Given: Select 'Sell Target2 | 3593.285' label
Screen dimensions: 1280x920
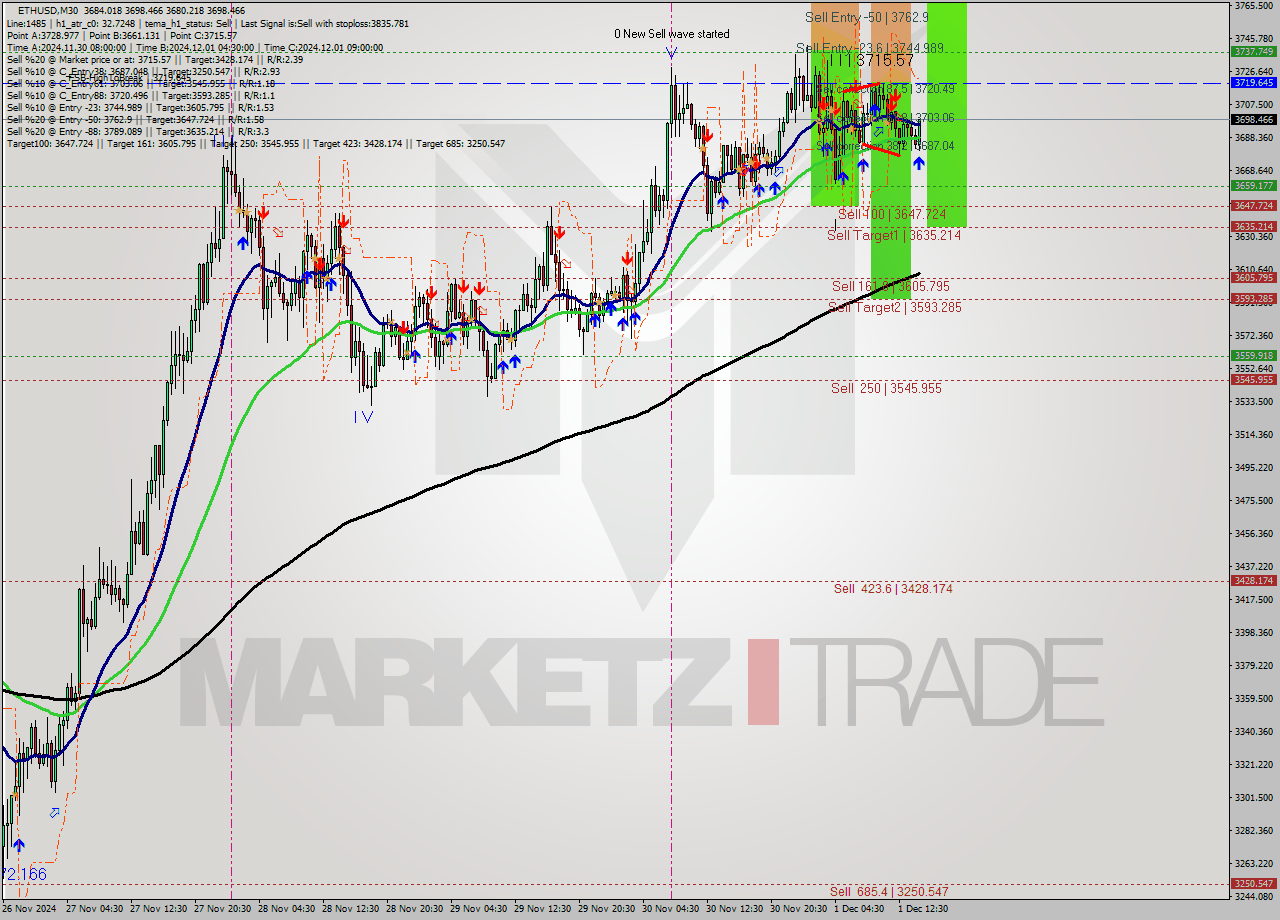Looking at the screenshot, I should tap(894, 307).
